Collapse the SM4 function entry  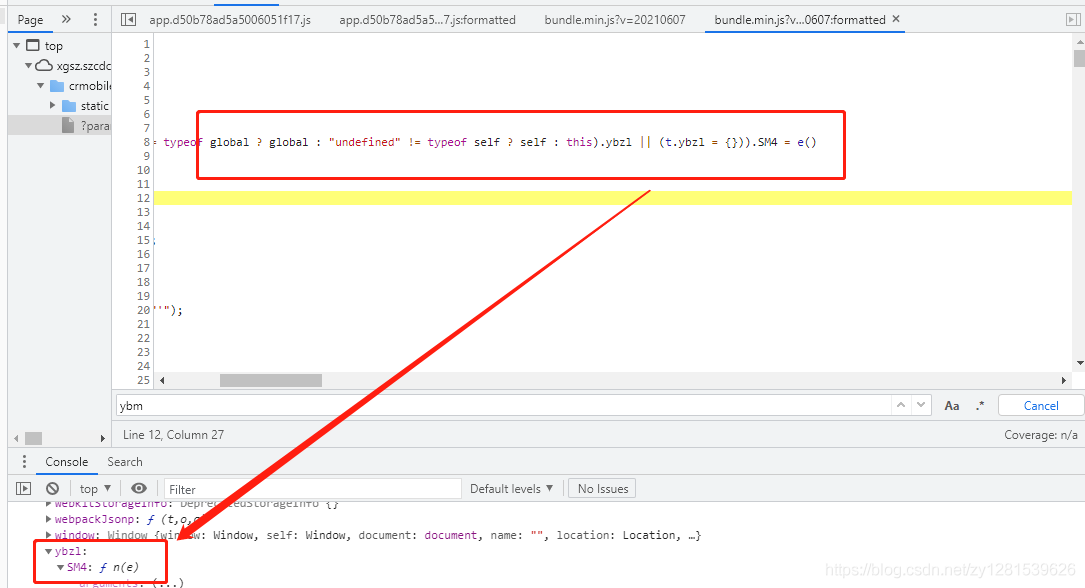(61, 567)
